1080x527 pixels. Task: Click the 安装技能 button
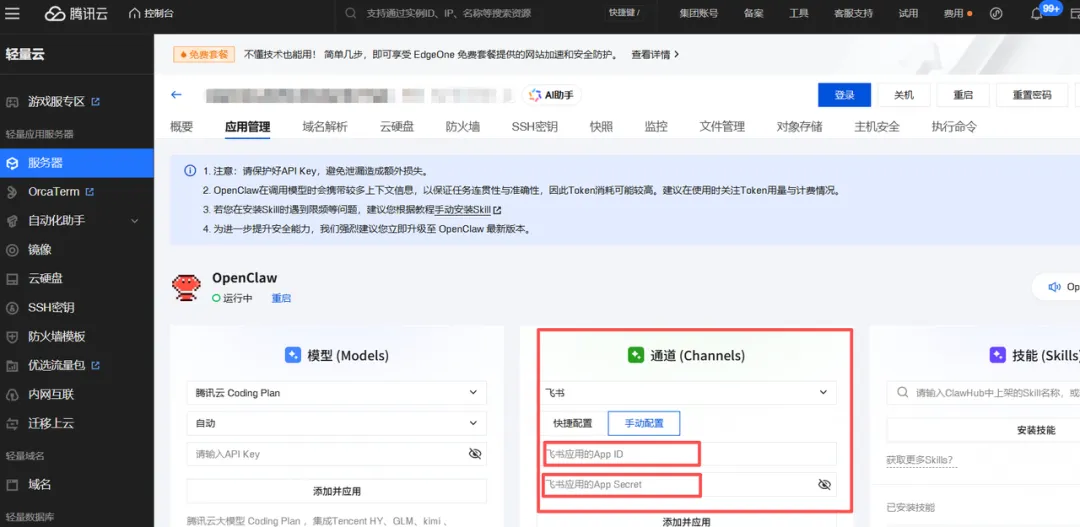983,430
